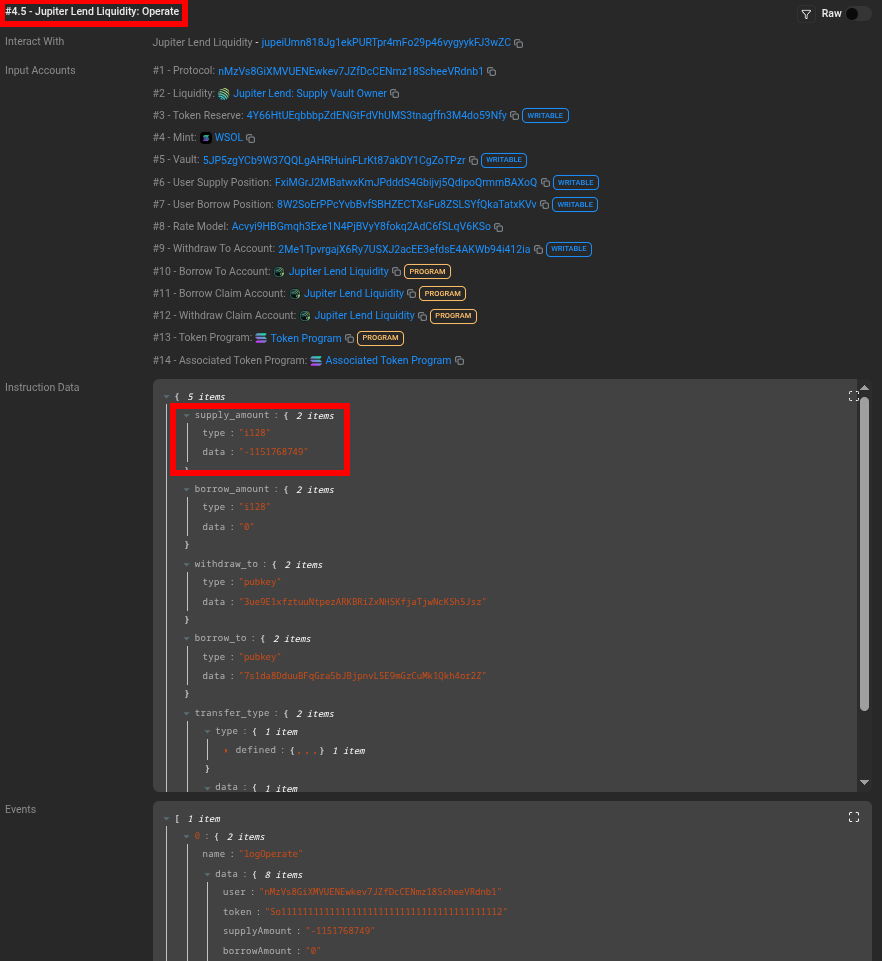882x961 pixels.
Task: Copy the Associated Token Program address
Action: pyautogui.click(x=460, y=361)
